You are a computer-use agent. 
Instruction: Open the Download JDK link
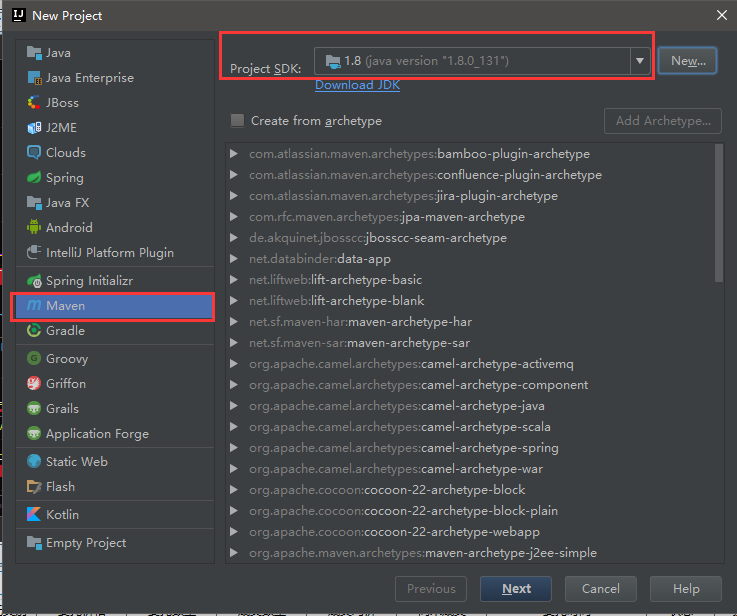click(x=357, y=85)
